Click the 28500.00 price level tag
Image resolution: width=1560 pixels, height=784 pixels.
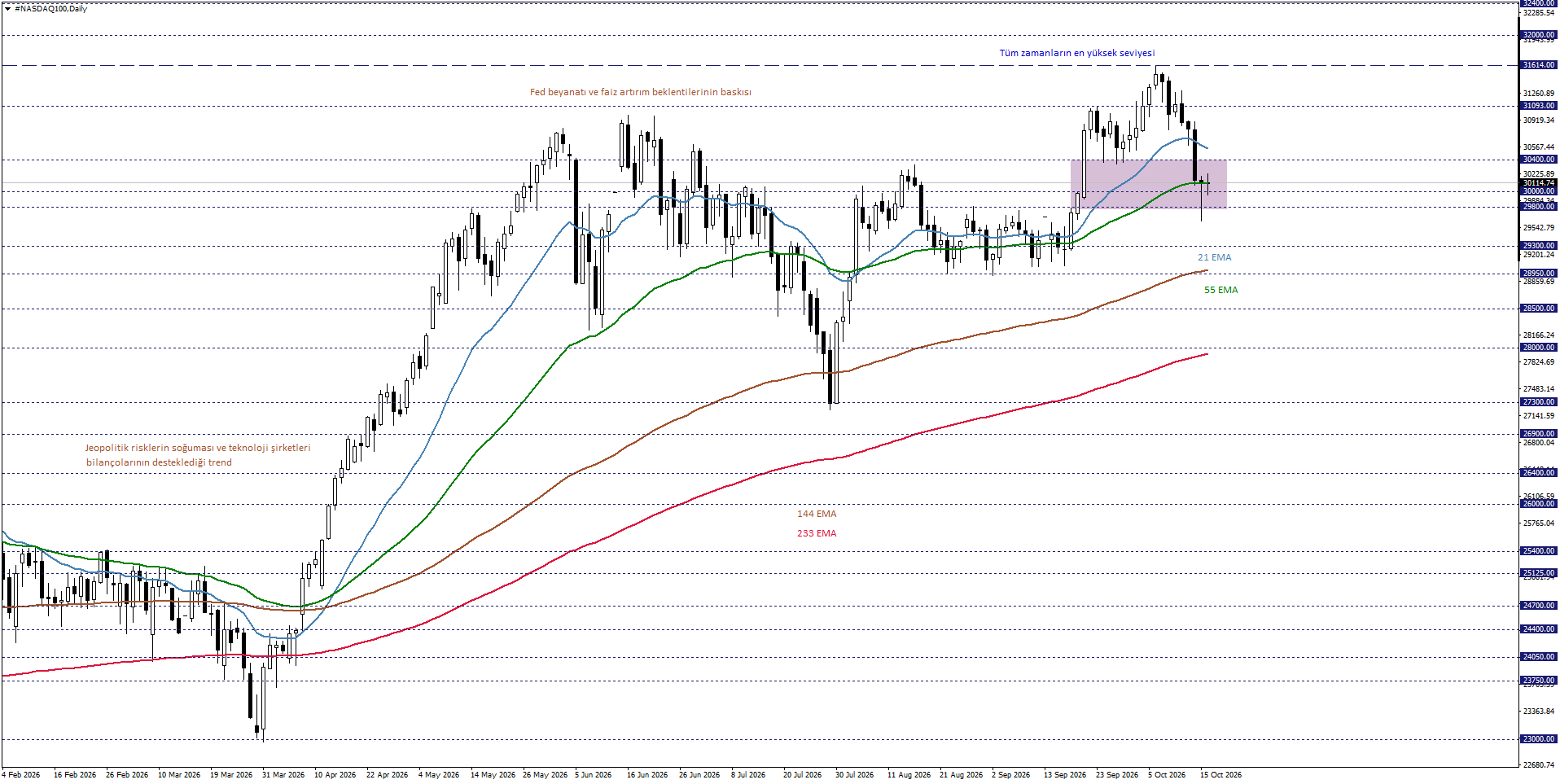1539,309
